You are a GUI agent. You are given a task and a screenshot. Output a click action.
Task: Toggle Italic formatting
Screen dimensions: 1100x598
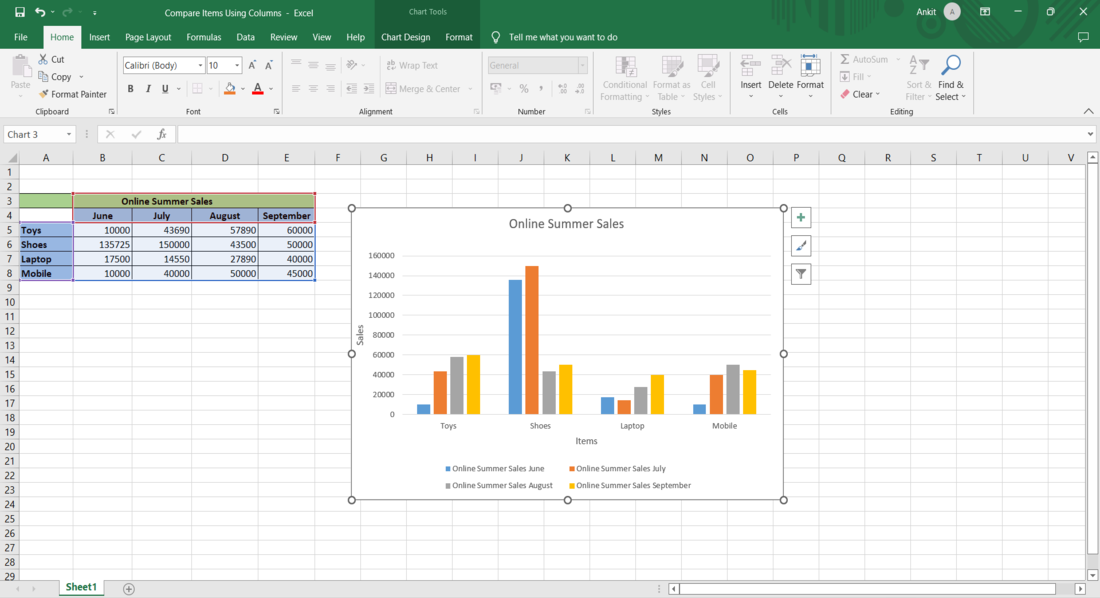pos(148,89)
